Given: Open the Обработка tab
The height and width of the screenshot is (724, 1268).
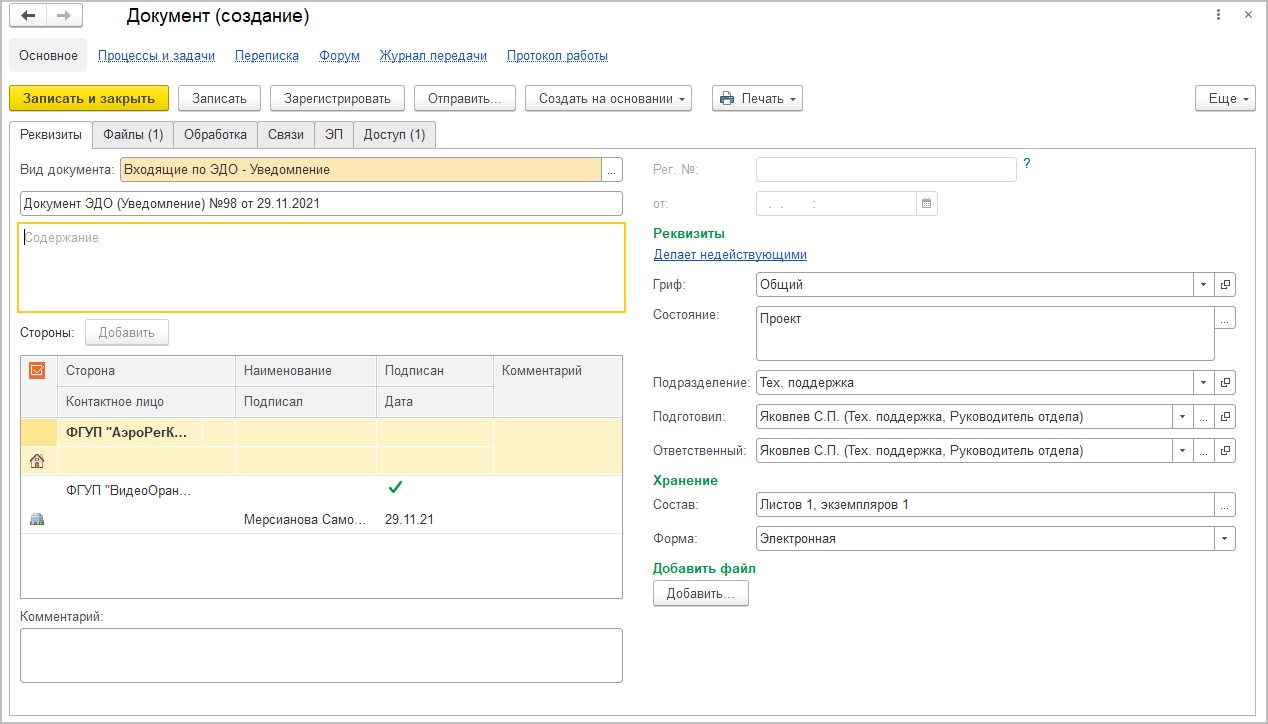Looking at the screenshot, I should click(215, 134).
